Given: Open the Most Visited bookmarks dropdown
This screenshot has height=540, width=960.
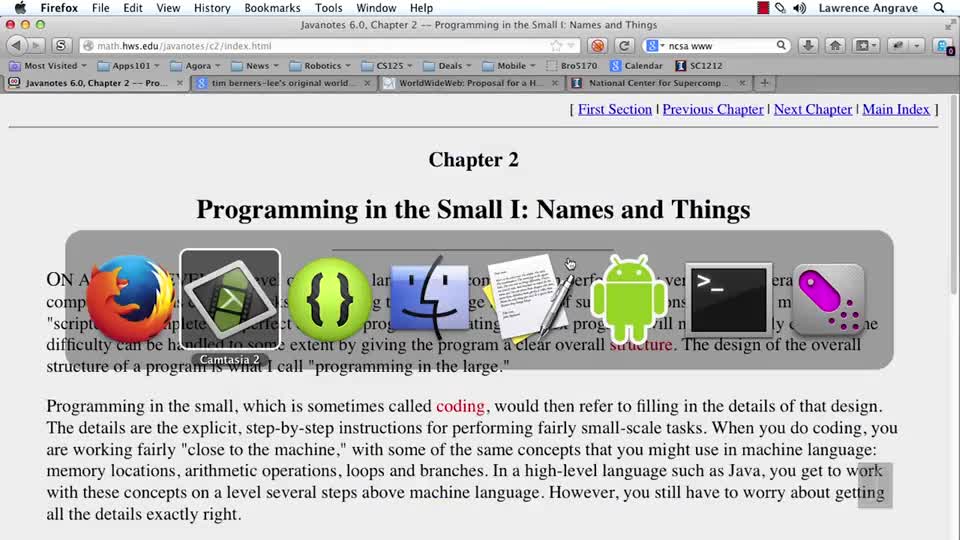Looking at the screenshot, I should [48, 66].
